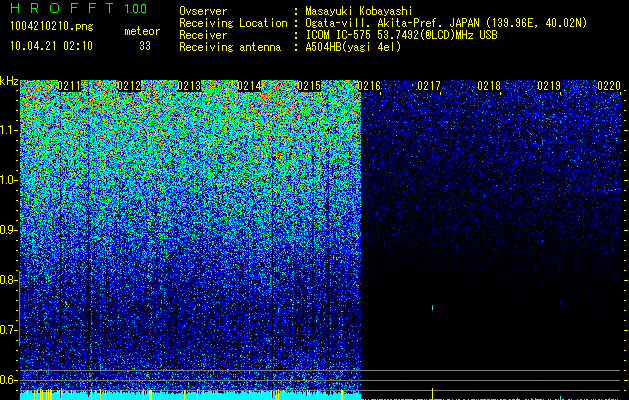Click the meteor echo below the 0217 marker
The height and width of the screenshot is (400, 629).
click(432, 307)
